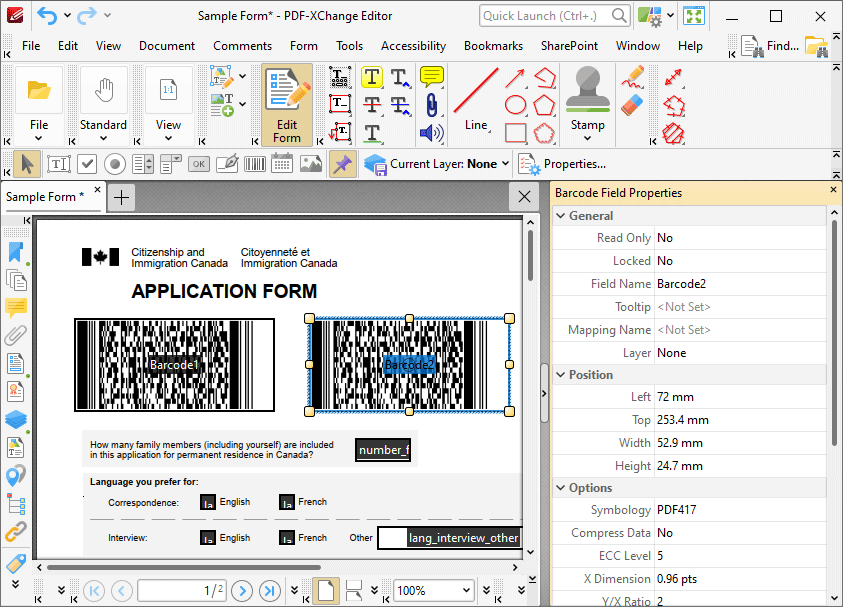Select the Pencil tool
The height and width of the screenshot is (607, 843).
pos(633,77)
